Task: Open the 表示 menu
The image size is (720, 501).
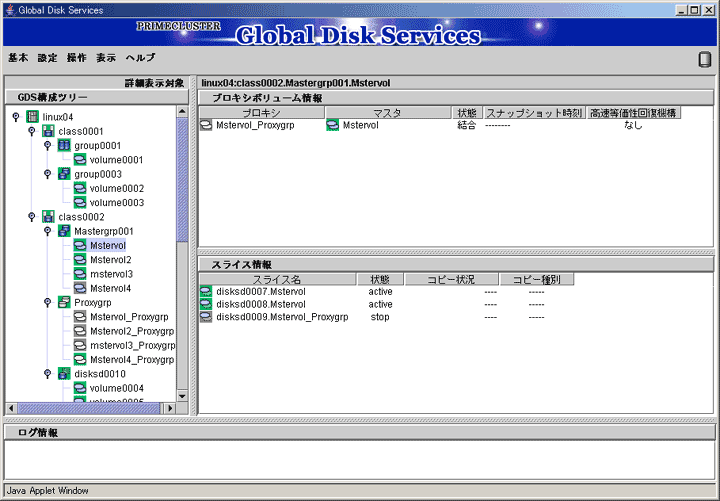Action: 106,58
